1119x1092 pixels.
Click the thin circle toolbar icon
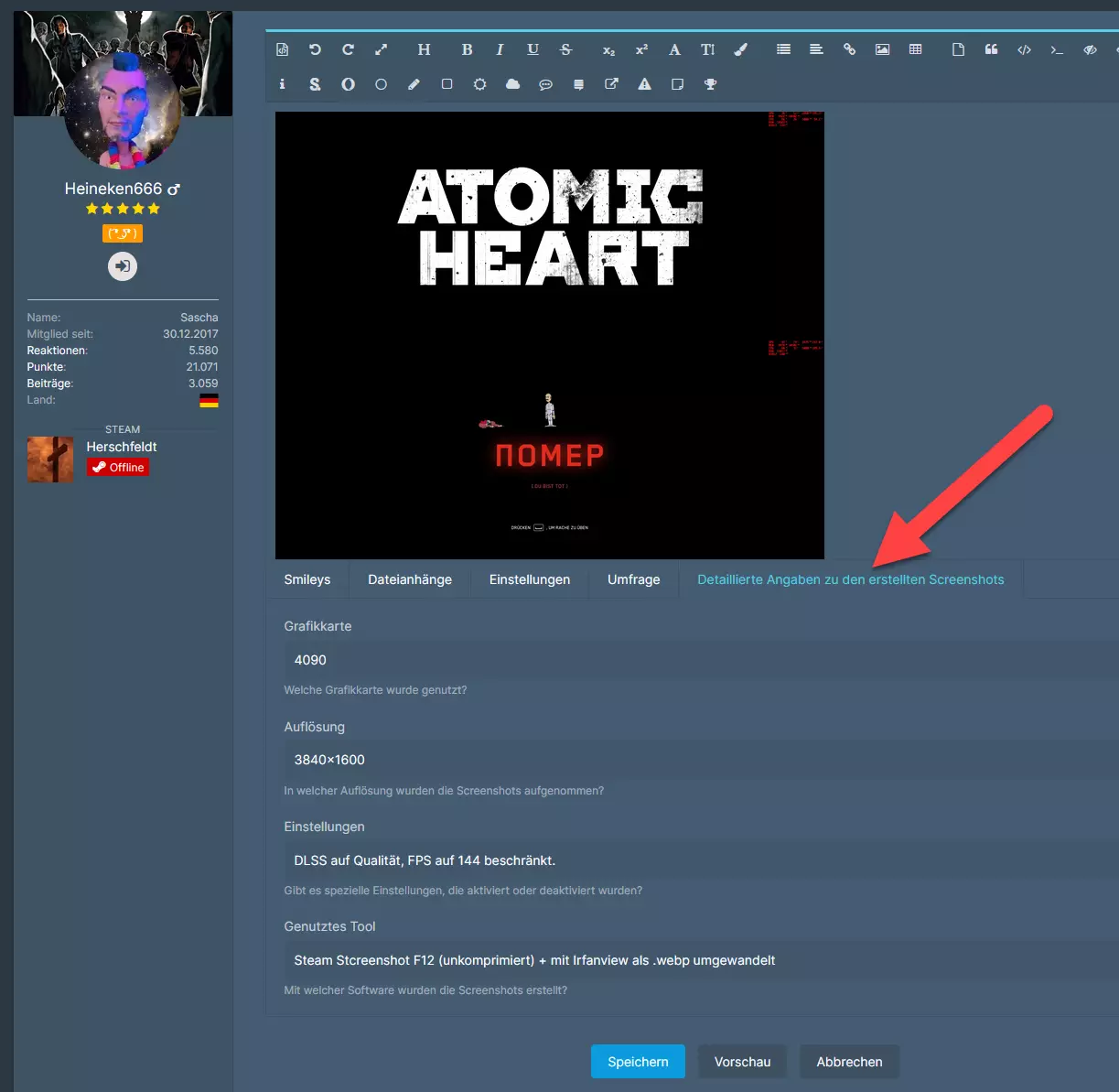point(381,84)
